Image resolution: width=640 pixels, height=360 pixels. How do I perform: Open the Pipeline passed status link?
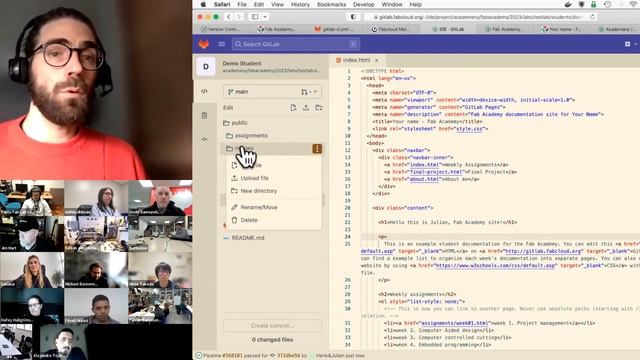(236, 356)
